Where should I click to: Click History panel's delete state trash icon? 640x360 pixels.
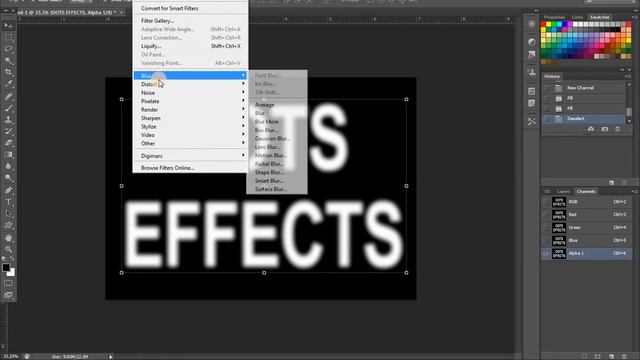618,129
